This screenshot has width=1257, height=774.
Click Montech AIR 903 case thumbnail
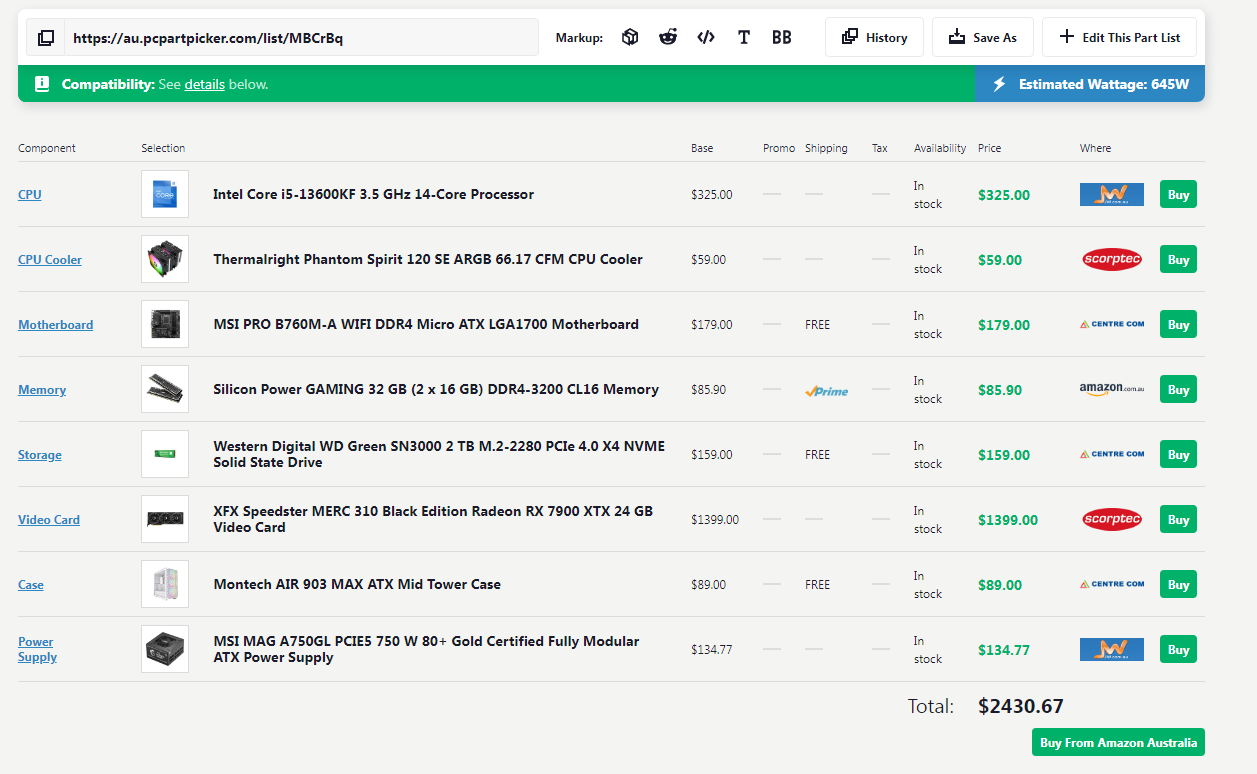tap(165, 584)
